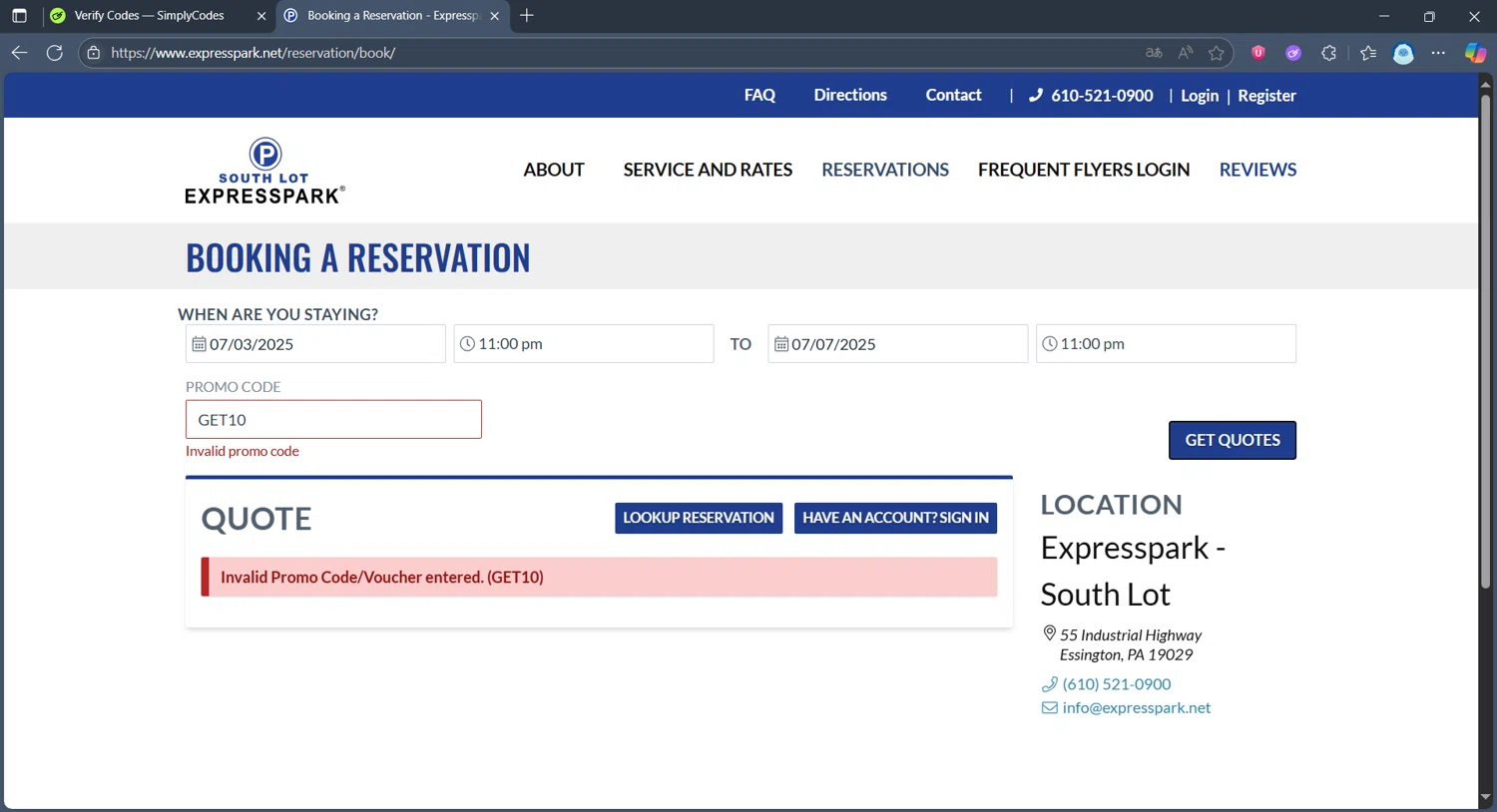Viewport: 1497px width, 812px height.
Task: Click the info@expresspark.net email link
Action: [x=1137, y=708]
